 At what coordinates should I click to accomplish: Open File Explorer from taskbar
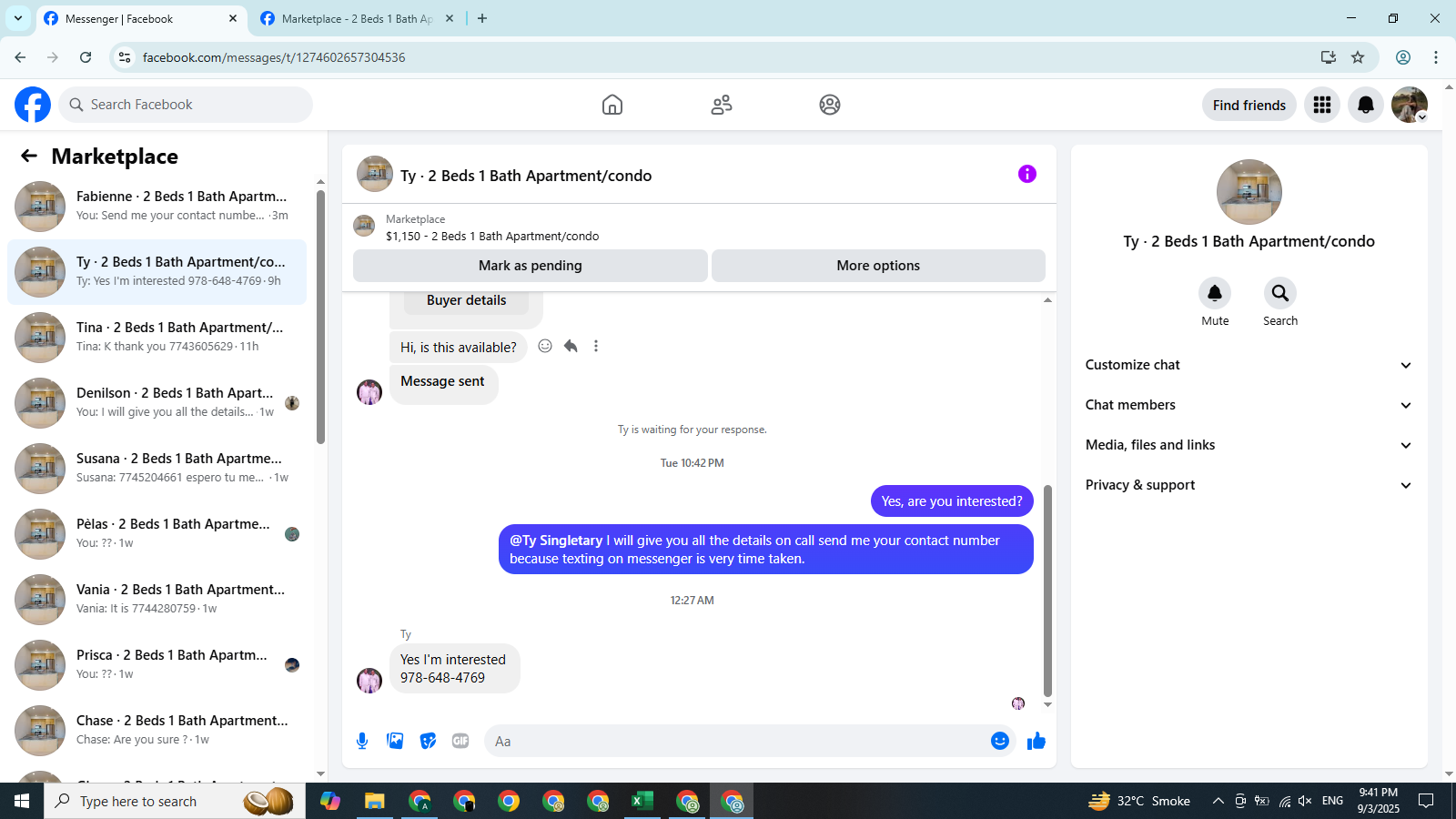pyautogui.click(x=375, y=801)
